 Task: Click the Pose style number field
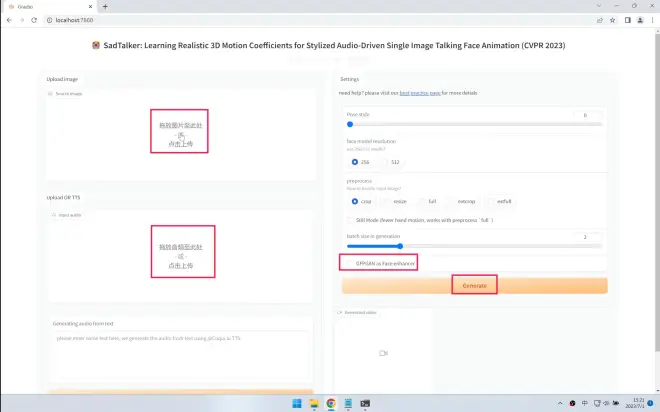point(588,115)
